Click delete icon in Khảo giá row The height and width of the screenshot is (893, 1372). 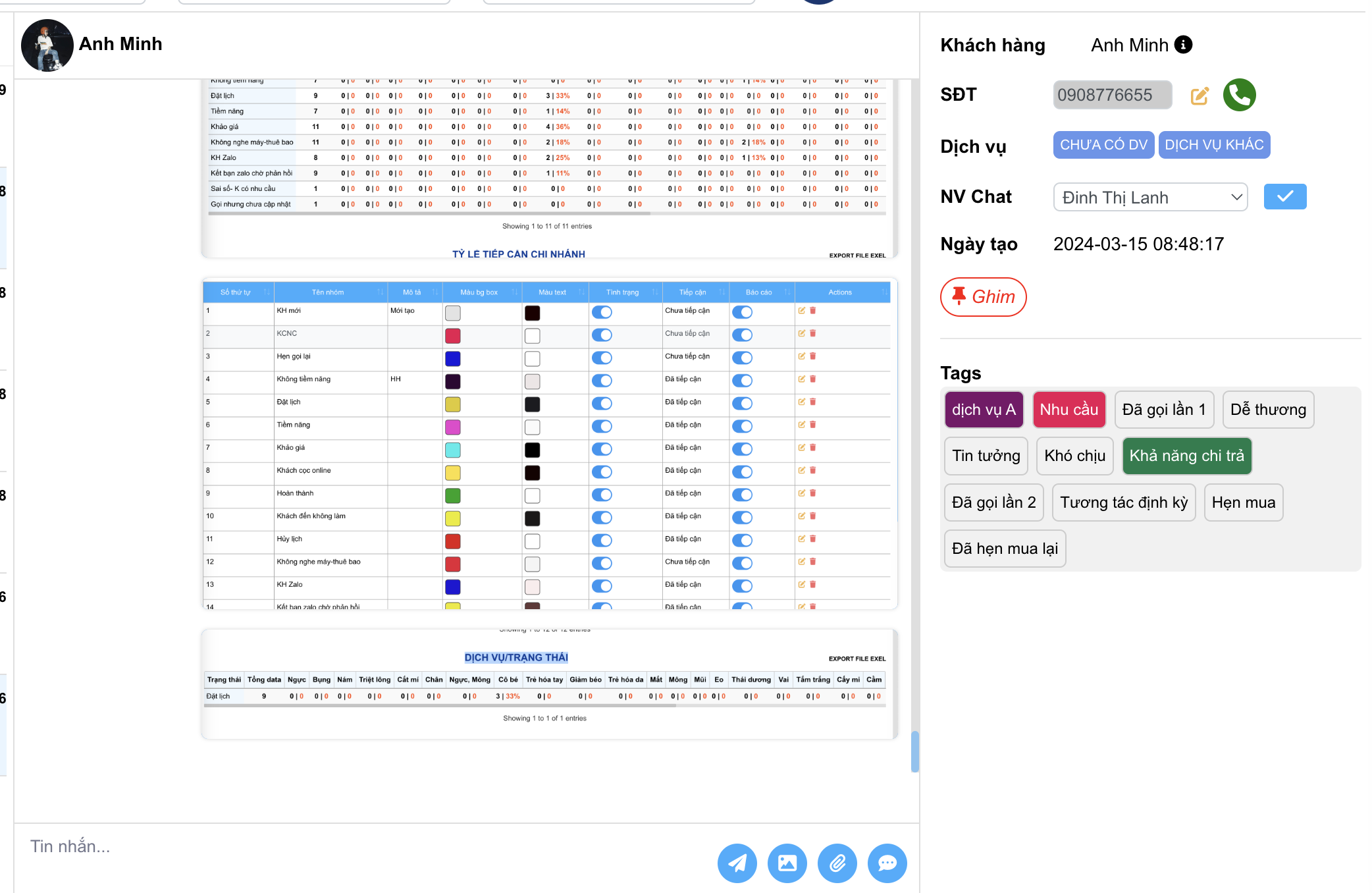pos(812,448)
